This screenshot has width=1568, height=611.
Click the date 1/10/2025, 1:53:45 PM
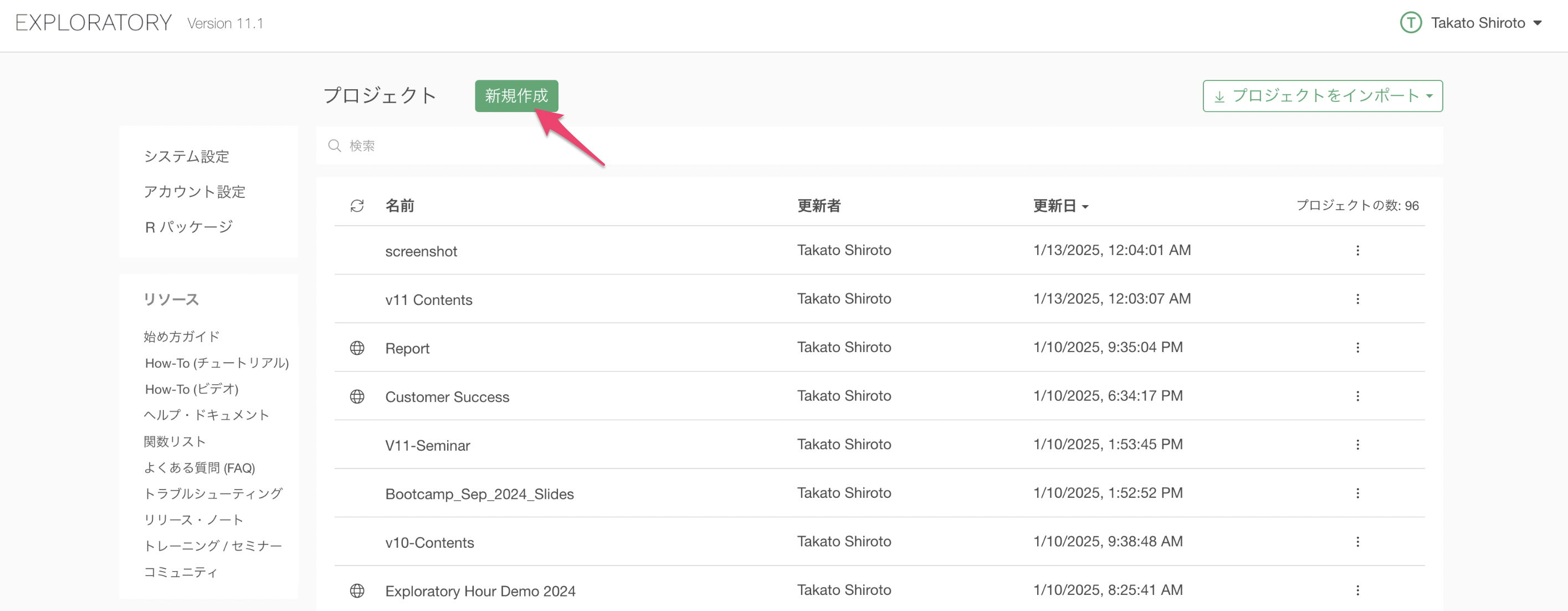pyautogui.click(x=1108, y=445)
